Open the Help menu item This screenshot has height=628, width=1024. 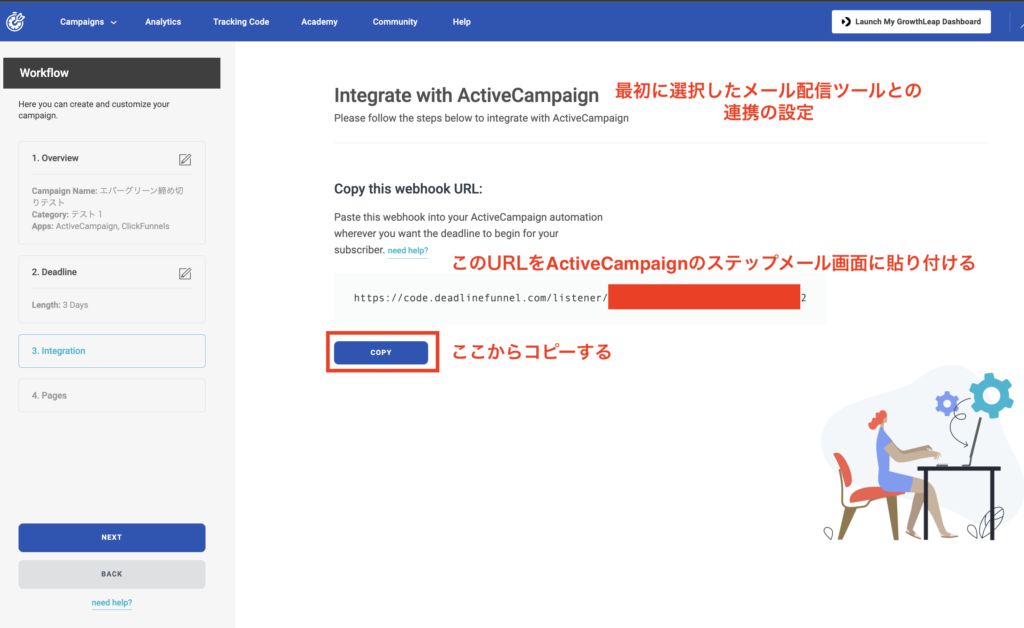(462, 22)
